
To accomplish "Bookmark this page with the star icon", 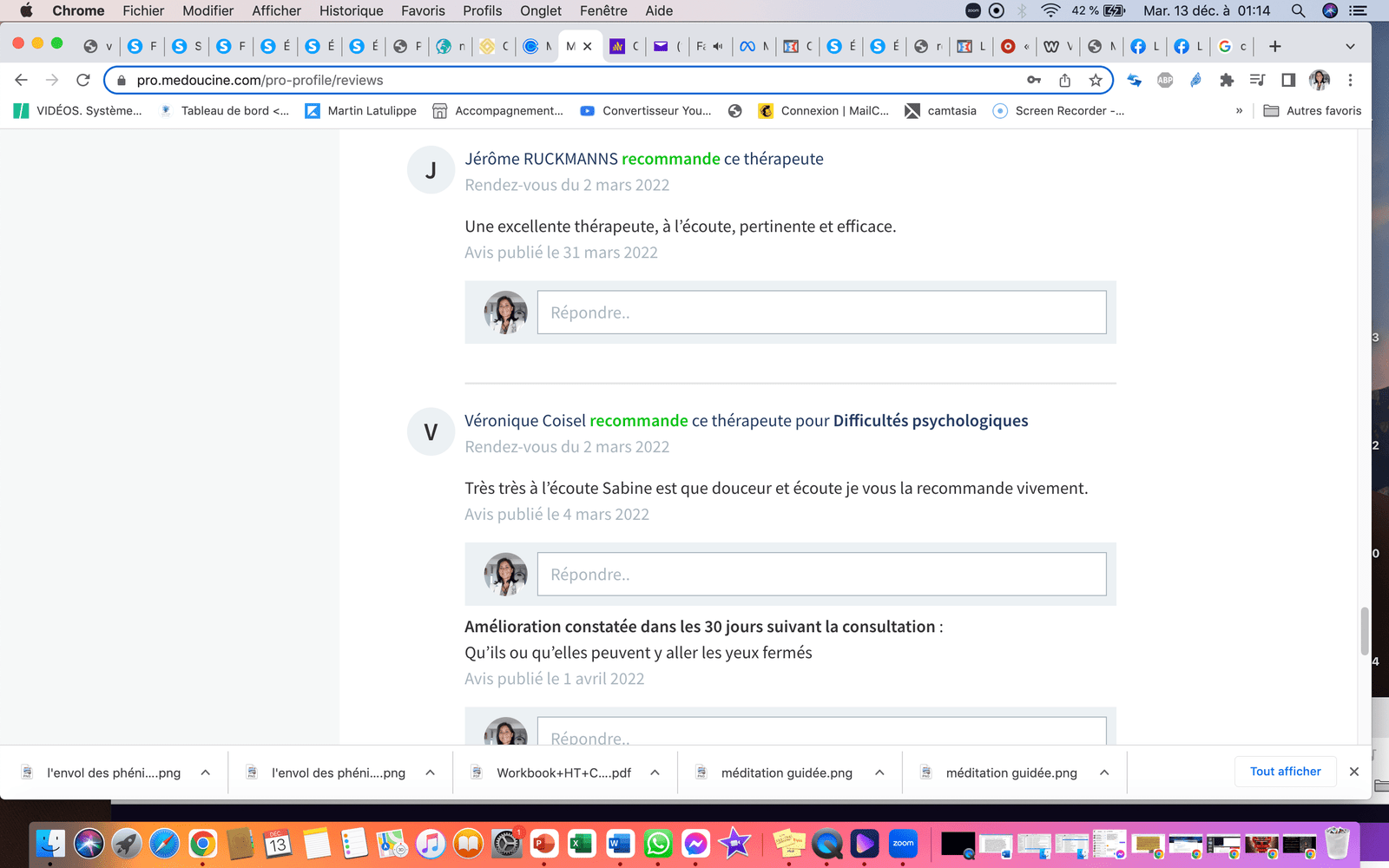I will pyautogui.click(x=1096, y=80).
